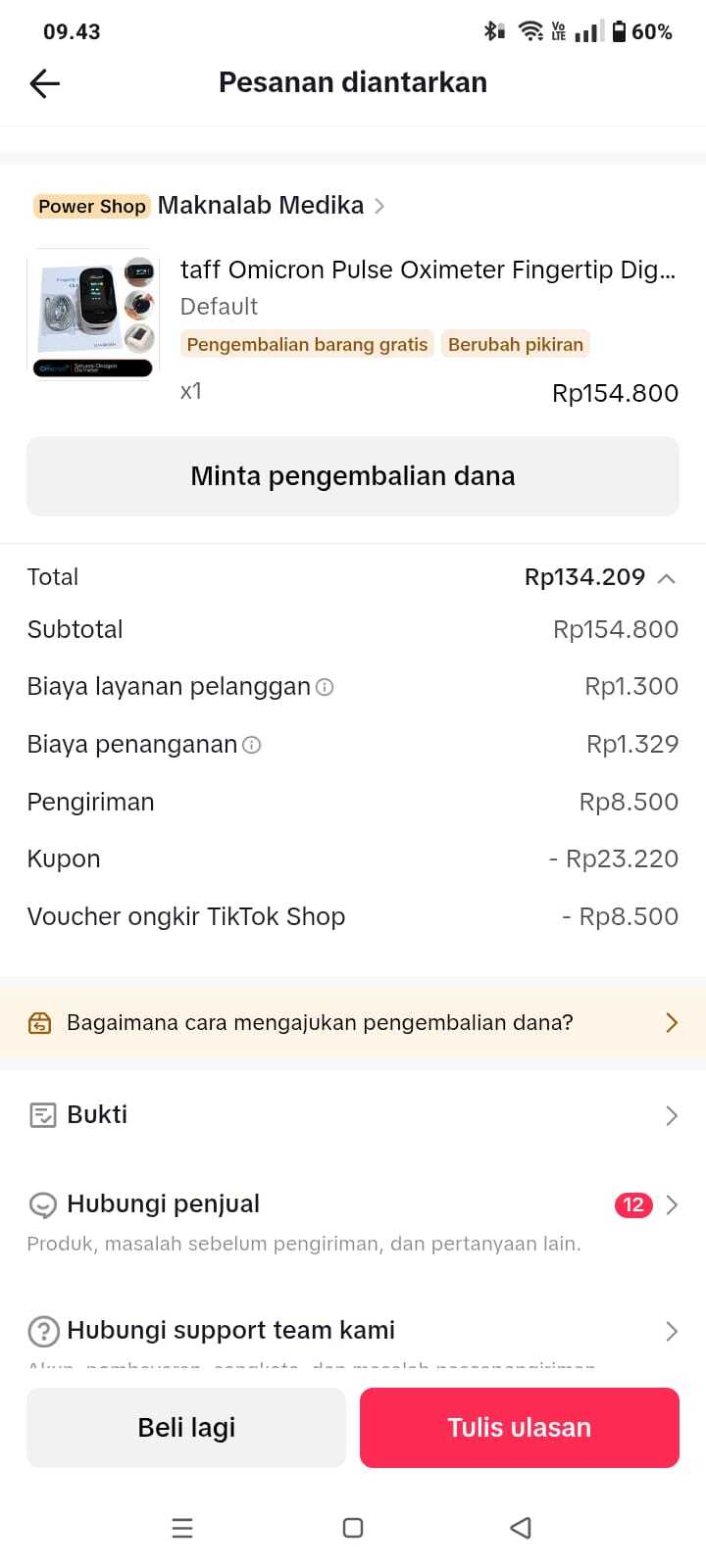Tap the Bukti receipt icon
Screen dimensions: 706x1568
(43, 1115)
